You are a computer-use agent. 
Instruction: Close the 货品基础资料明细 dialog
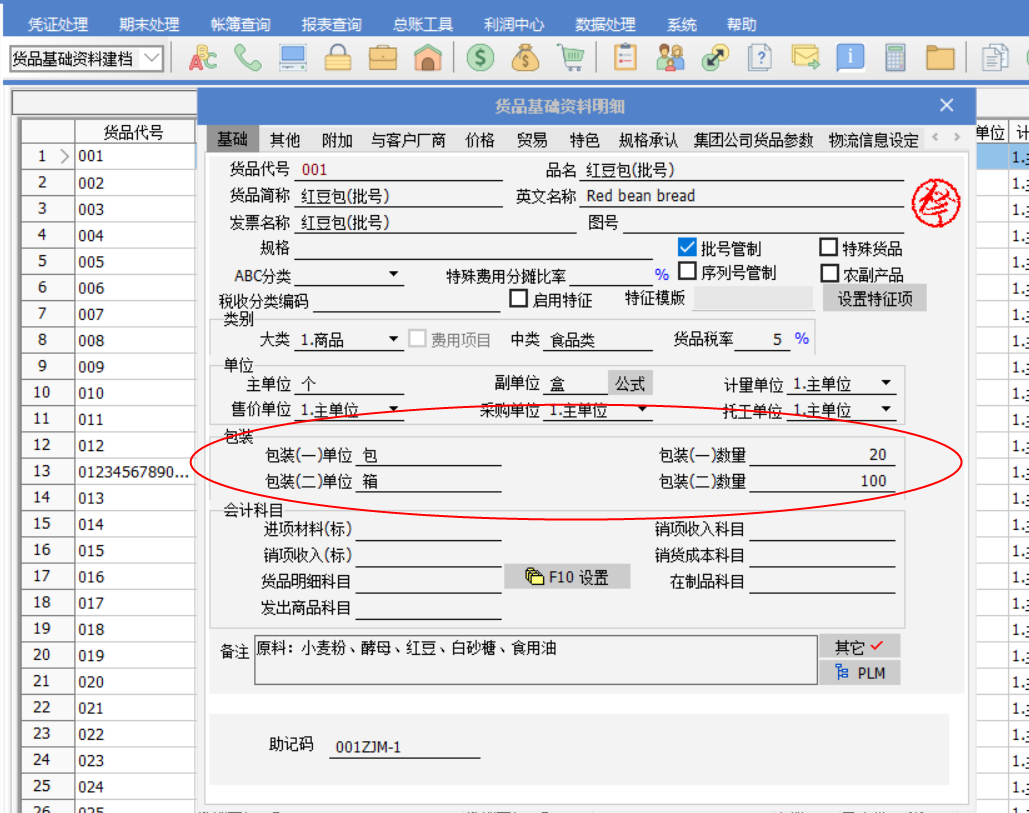pos(946,105)
